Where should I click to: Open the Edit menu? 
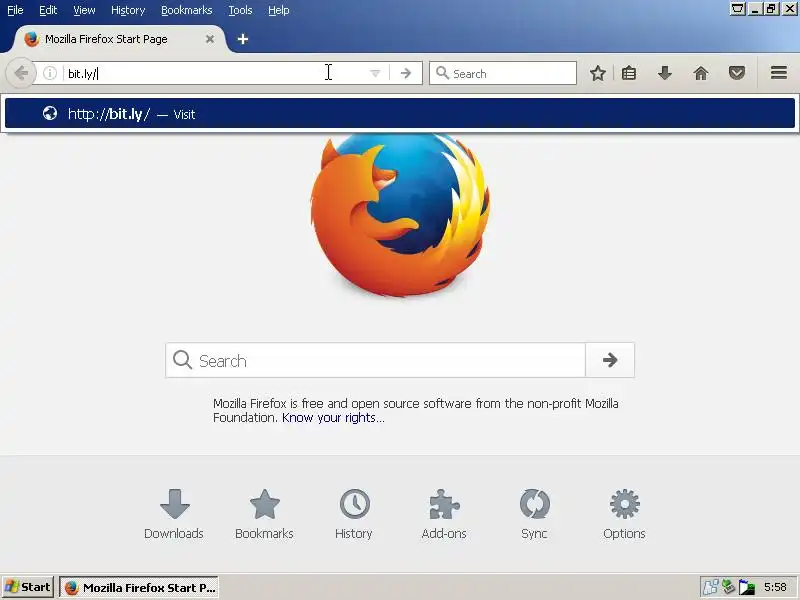click(48, 10)
